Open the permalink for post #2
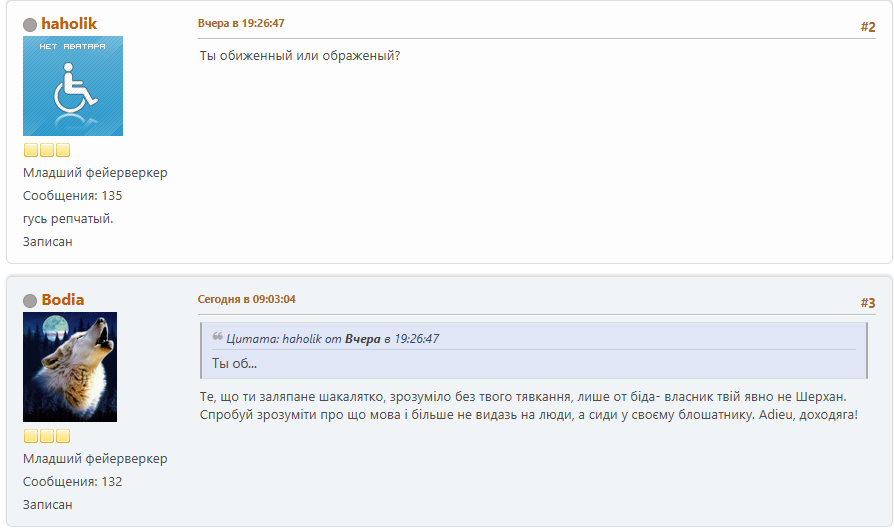894x528 pixels. pyautogui.click(x=868, y=27)
